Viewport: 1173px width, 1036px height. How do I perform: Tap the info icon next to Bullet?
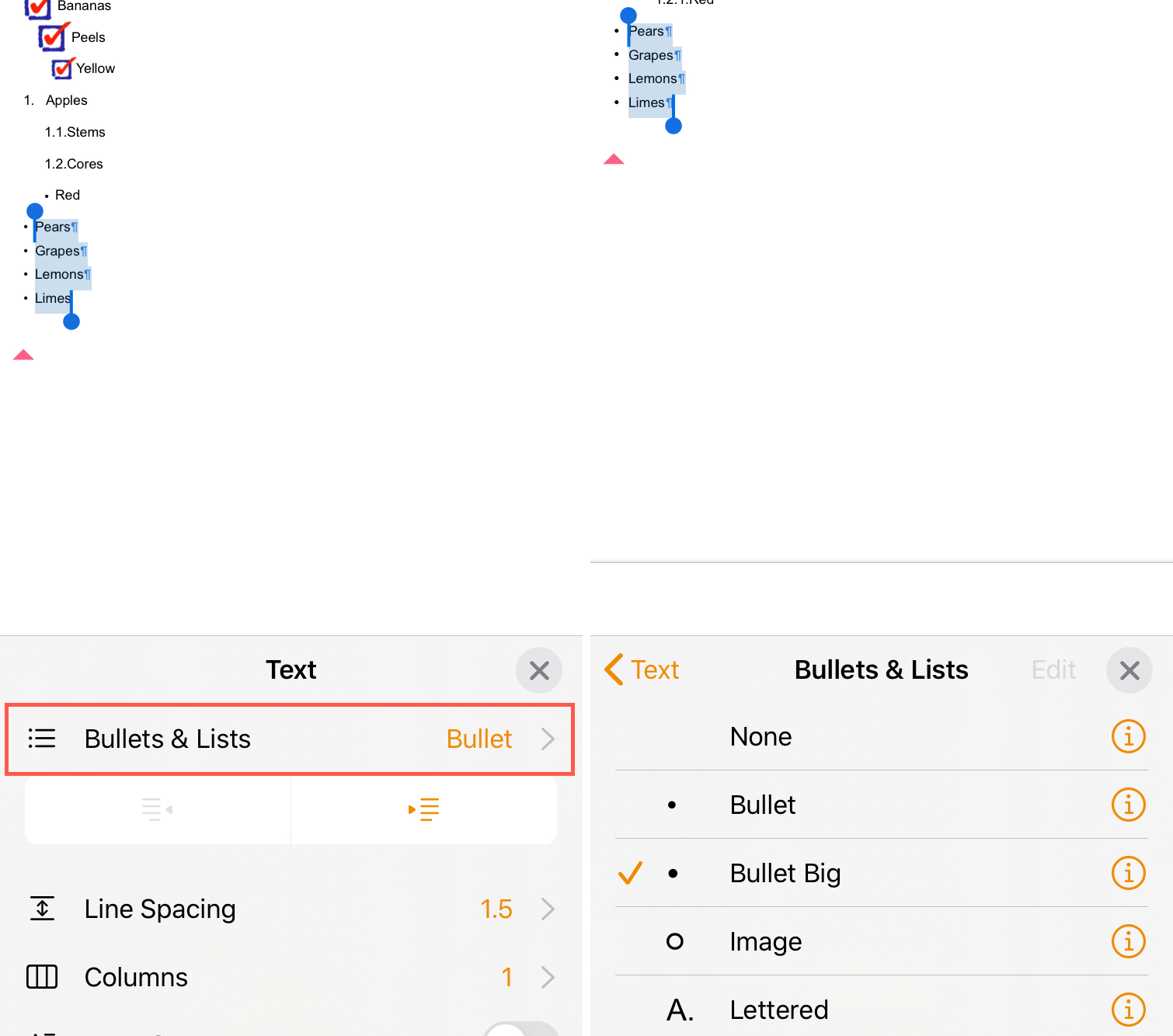(x=1128, y=805)
